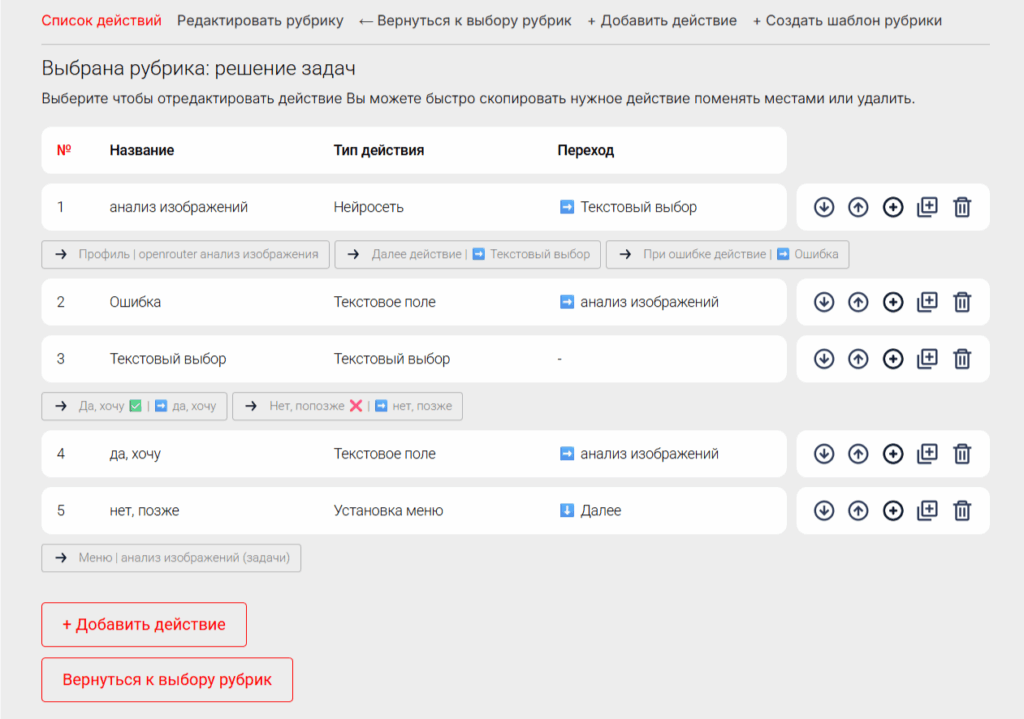
Task: Move 'Текстовый выбор' row down
Action: 823,359
